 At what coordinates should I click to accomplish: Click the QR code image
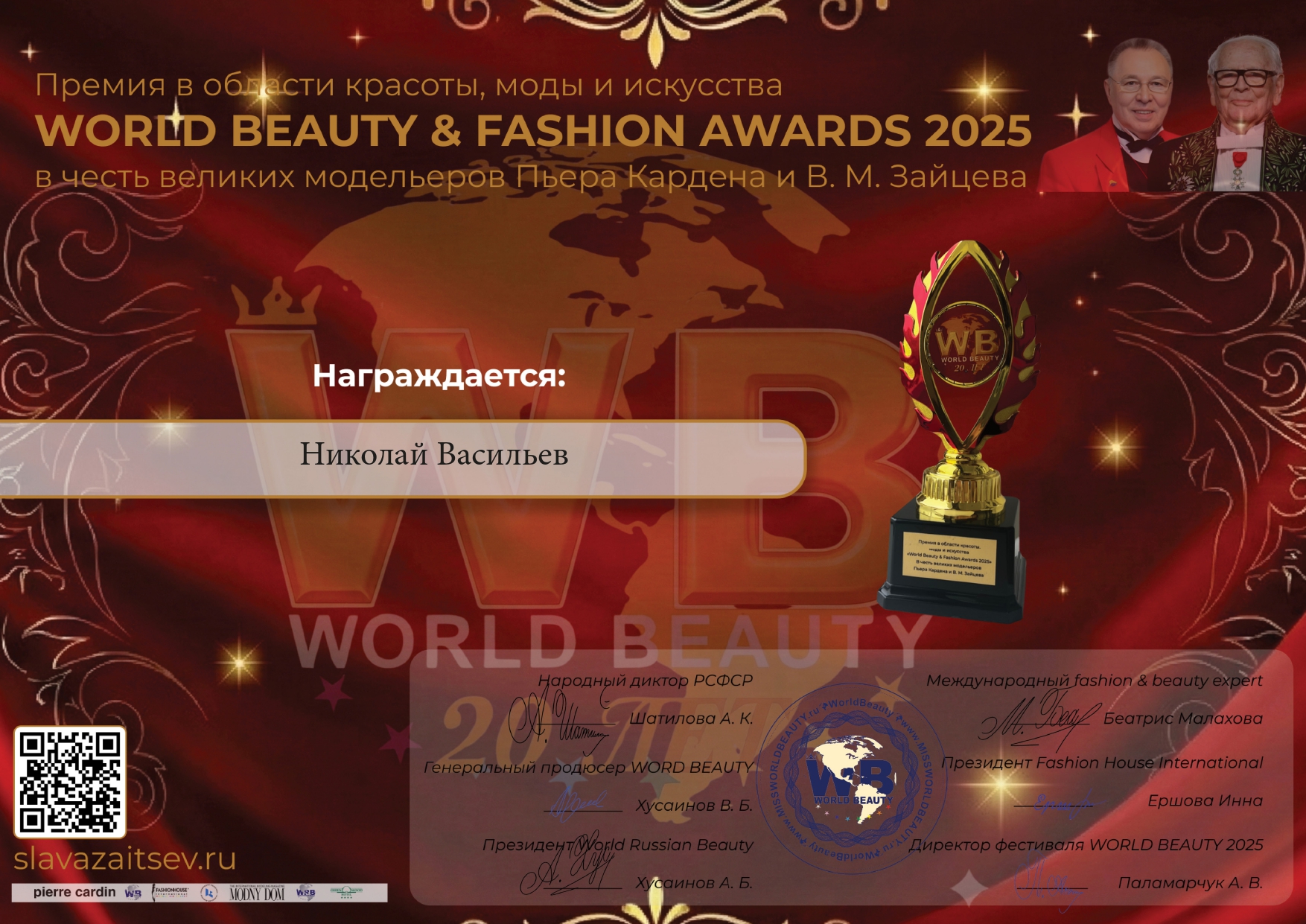click(70, 782)
